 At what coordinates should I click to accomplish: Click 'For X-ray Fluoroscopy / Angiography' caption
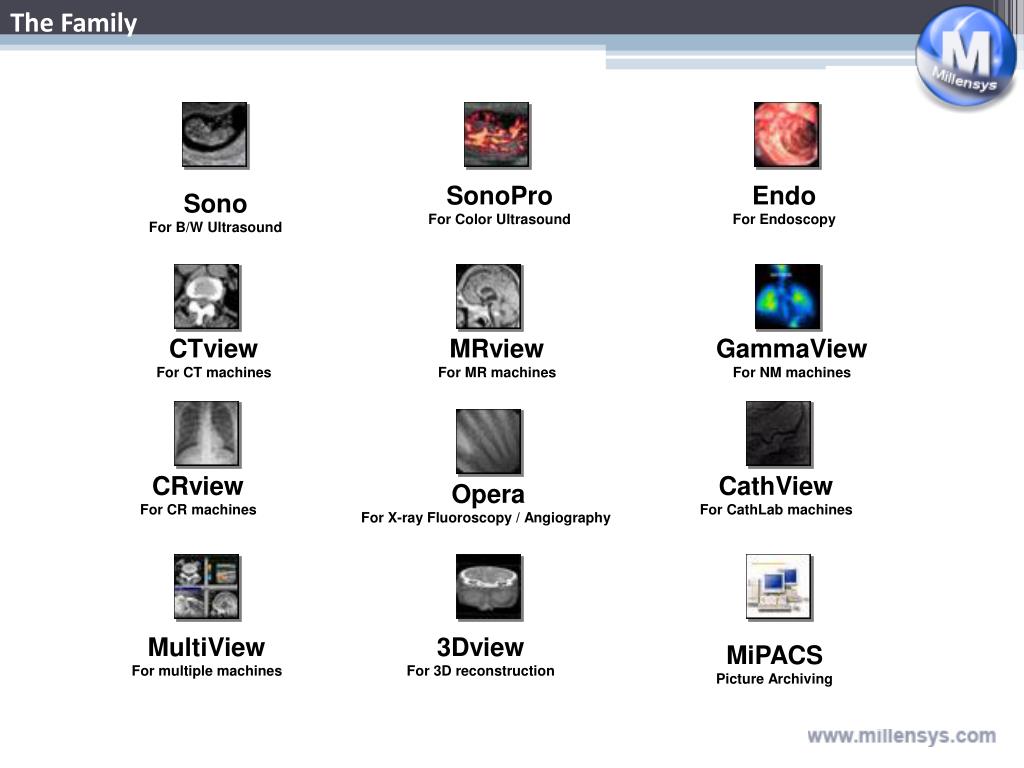[x=486, y=518]
